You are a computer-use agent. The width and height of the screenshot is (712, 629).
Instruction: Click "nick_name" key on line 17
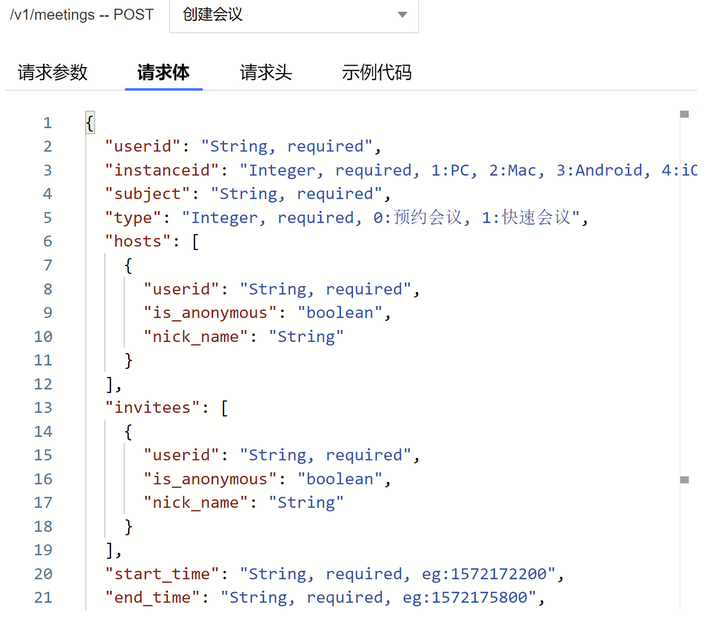pyautogui.click(x=196, y=502)
